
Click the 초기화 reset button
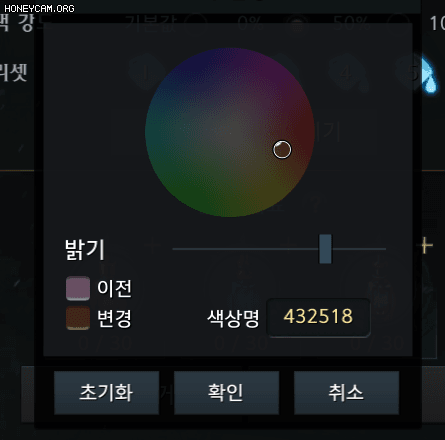107,393
